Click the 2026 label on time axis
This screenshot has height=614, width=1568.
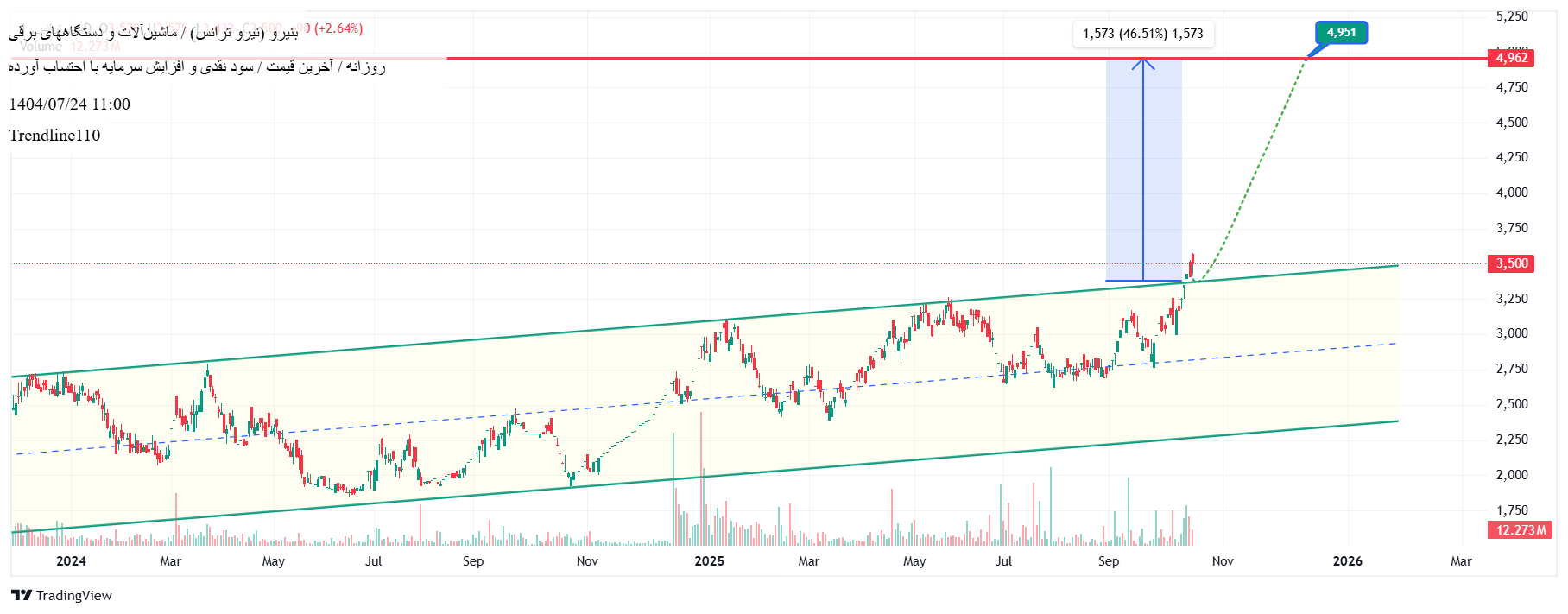[1347, 561]
